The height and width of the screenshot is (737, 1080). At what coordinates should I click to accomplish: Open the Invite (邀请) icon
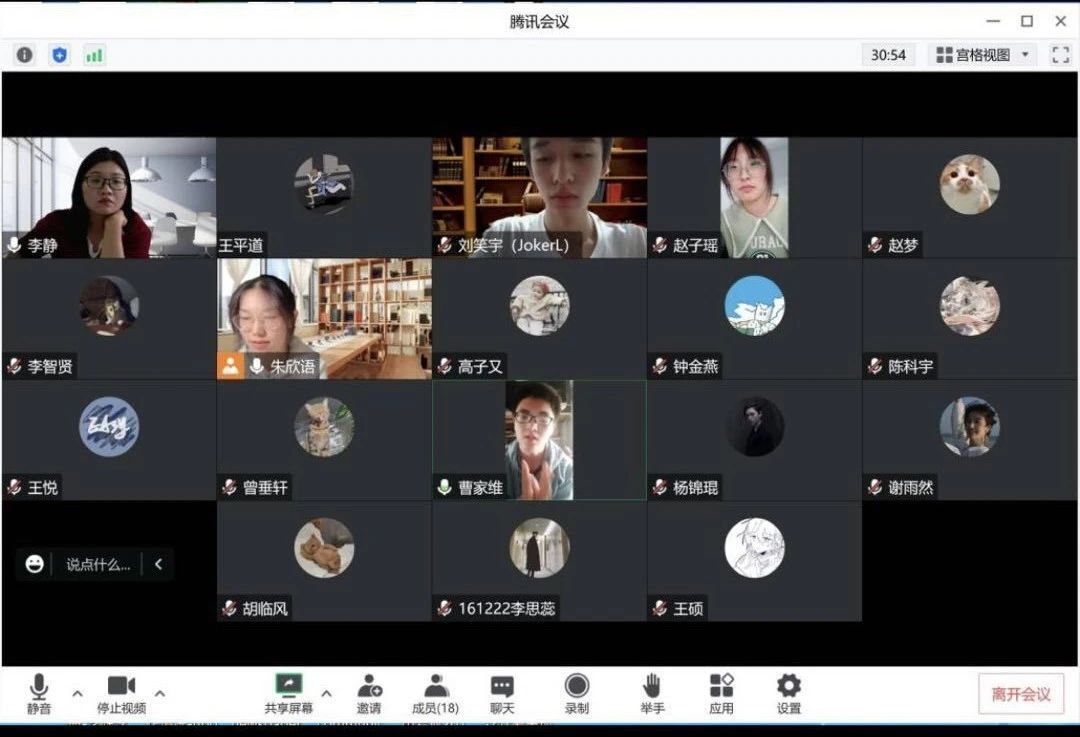(x=369, y=693)
